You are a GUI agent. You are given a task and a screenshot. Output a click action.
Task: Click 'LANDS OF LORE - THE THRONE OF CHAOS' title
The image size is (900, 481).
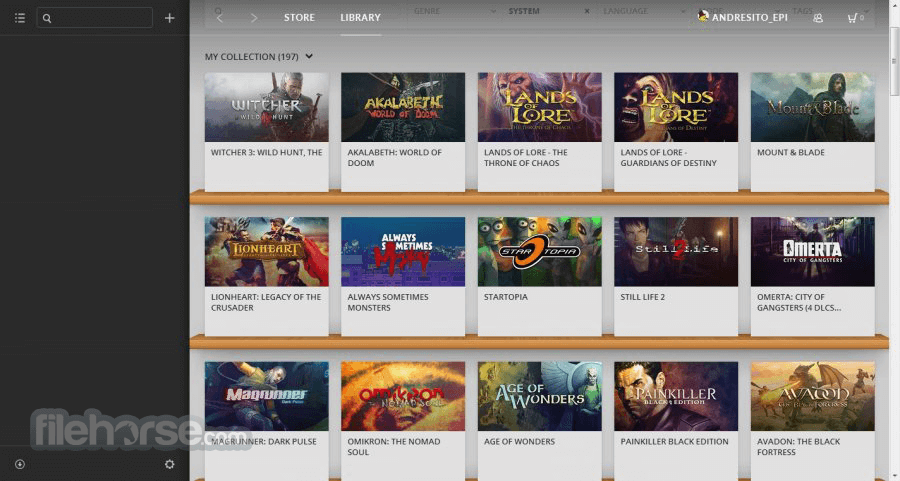pyautogui.click(x=525, y=158)
